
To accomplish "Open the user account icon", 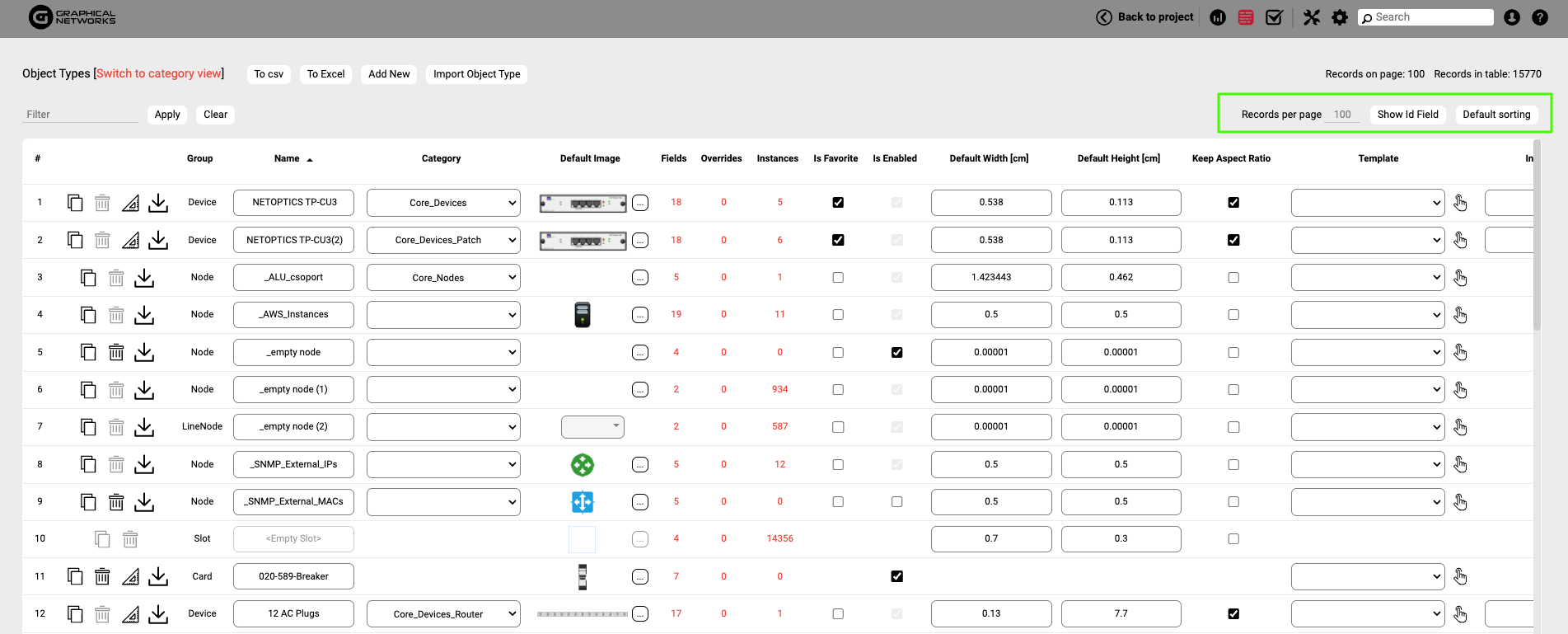I will coord(1511,17).
